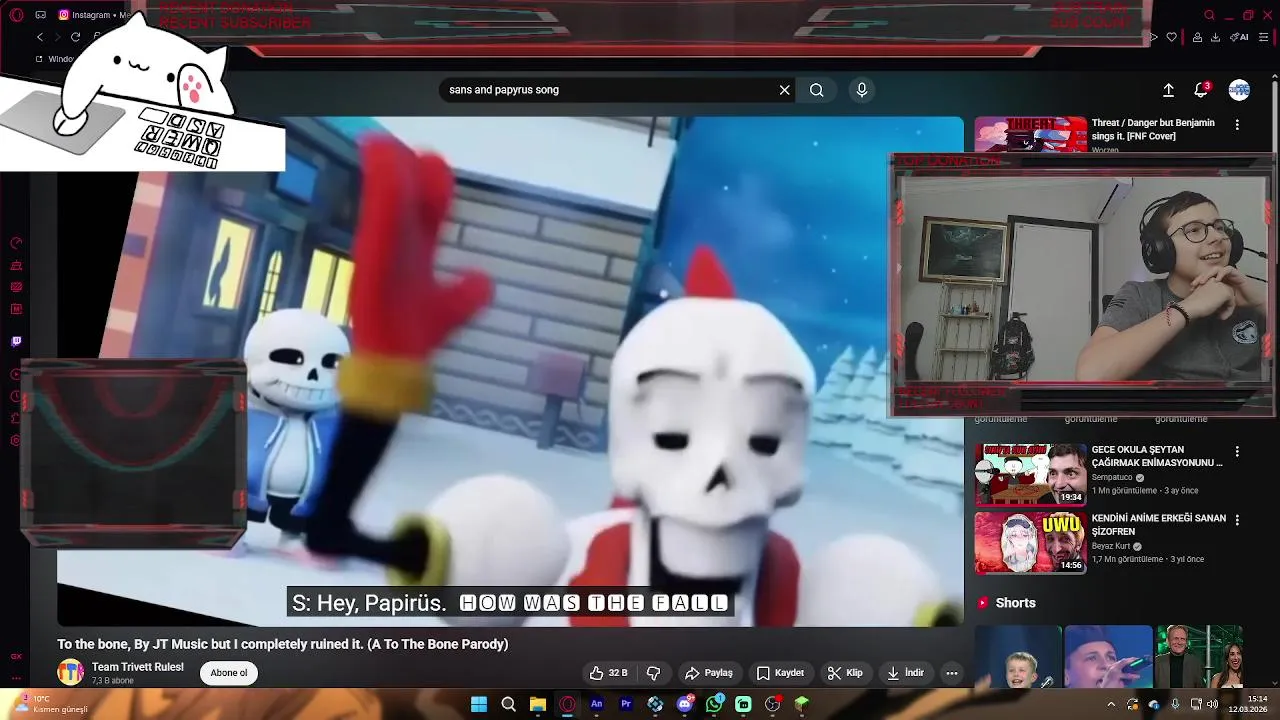
Task: Open options for GECE OKULA ŞEYTAN video
Action: tap(1237, 452)
